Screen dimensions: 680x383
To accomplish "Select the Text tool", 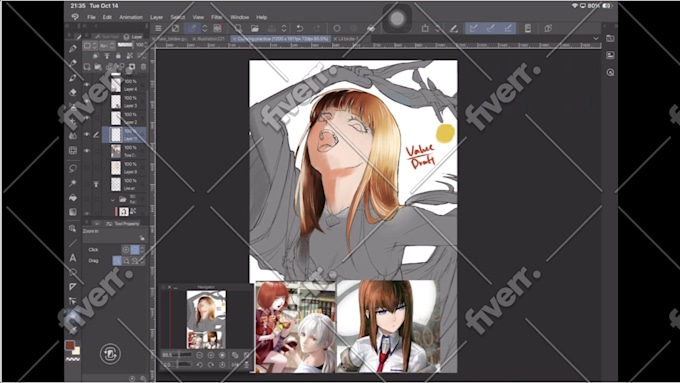I will [73, 258].
